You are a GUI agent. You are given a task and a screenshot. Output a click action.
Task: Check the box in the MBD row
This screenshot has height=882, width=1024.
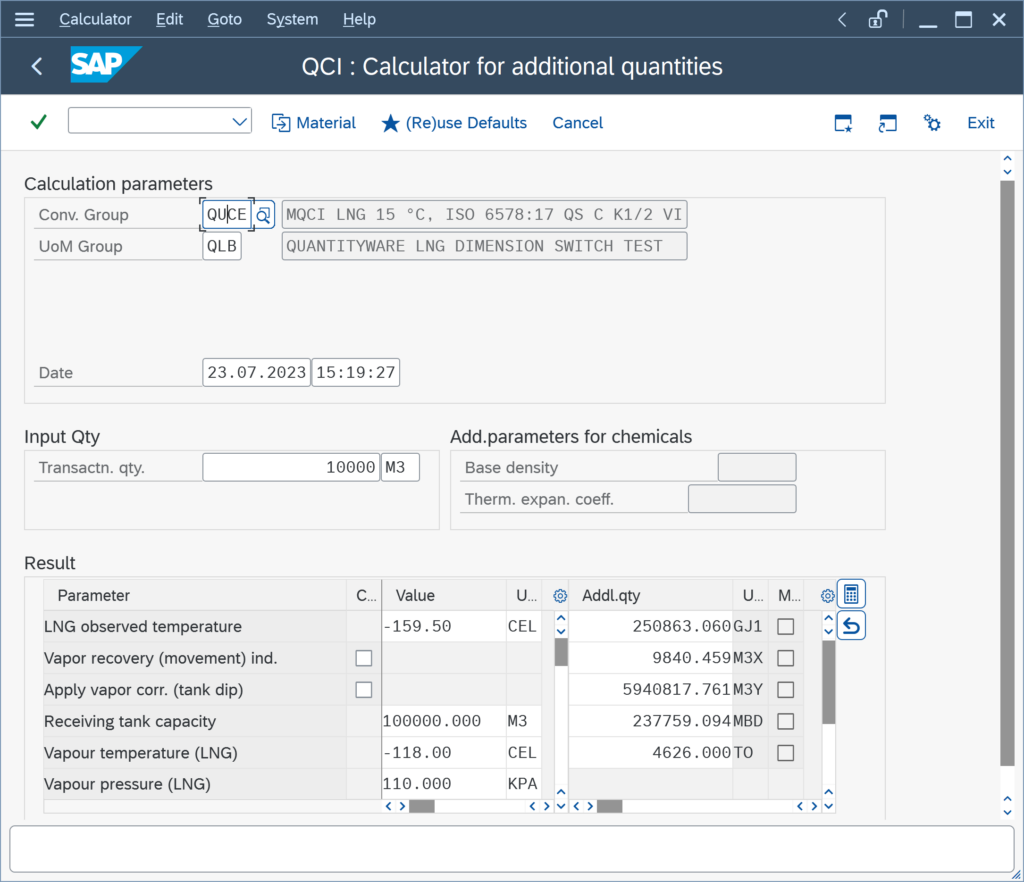786,721
